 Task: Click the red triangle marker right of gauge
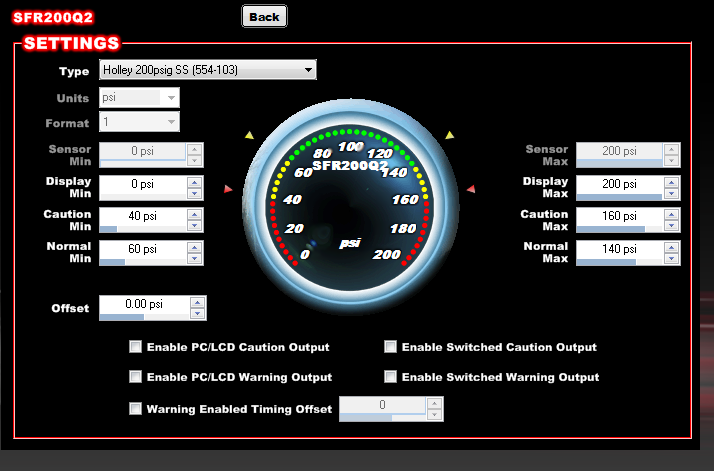point(470,188)
